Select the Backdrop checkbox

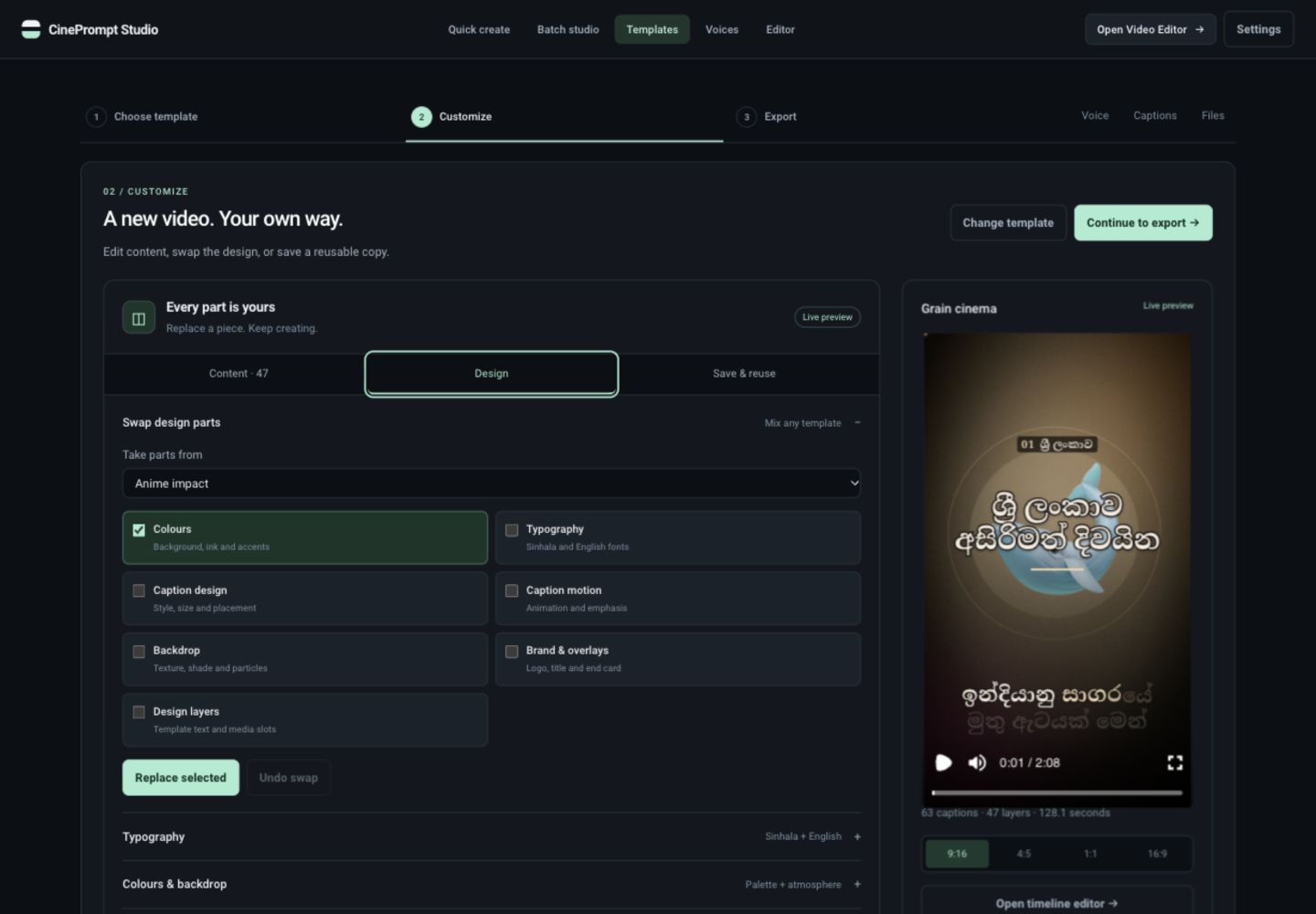[139, 652]
